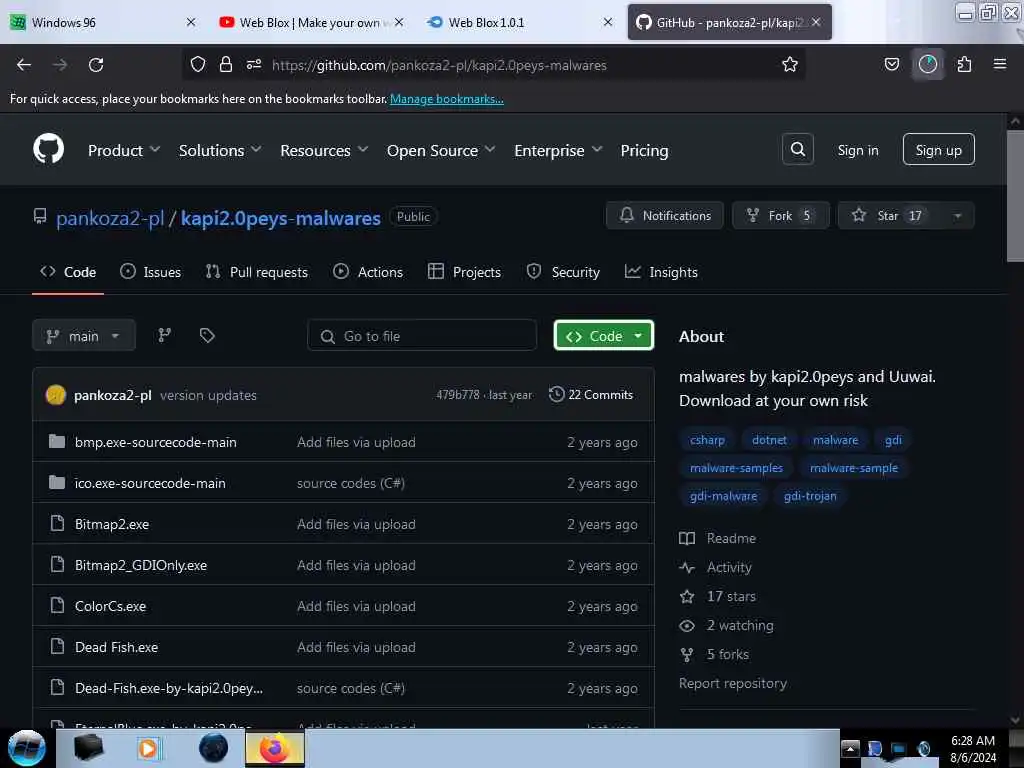The height and width of the screenshot is (768, 1024).
Task: Click the Go to file field
Action: (x=422, y=336)
